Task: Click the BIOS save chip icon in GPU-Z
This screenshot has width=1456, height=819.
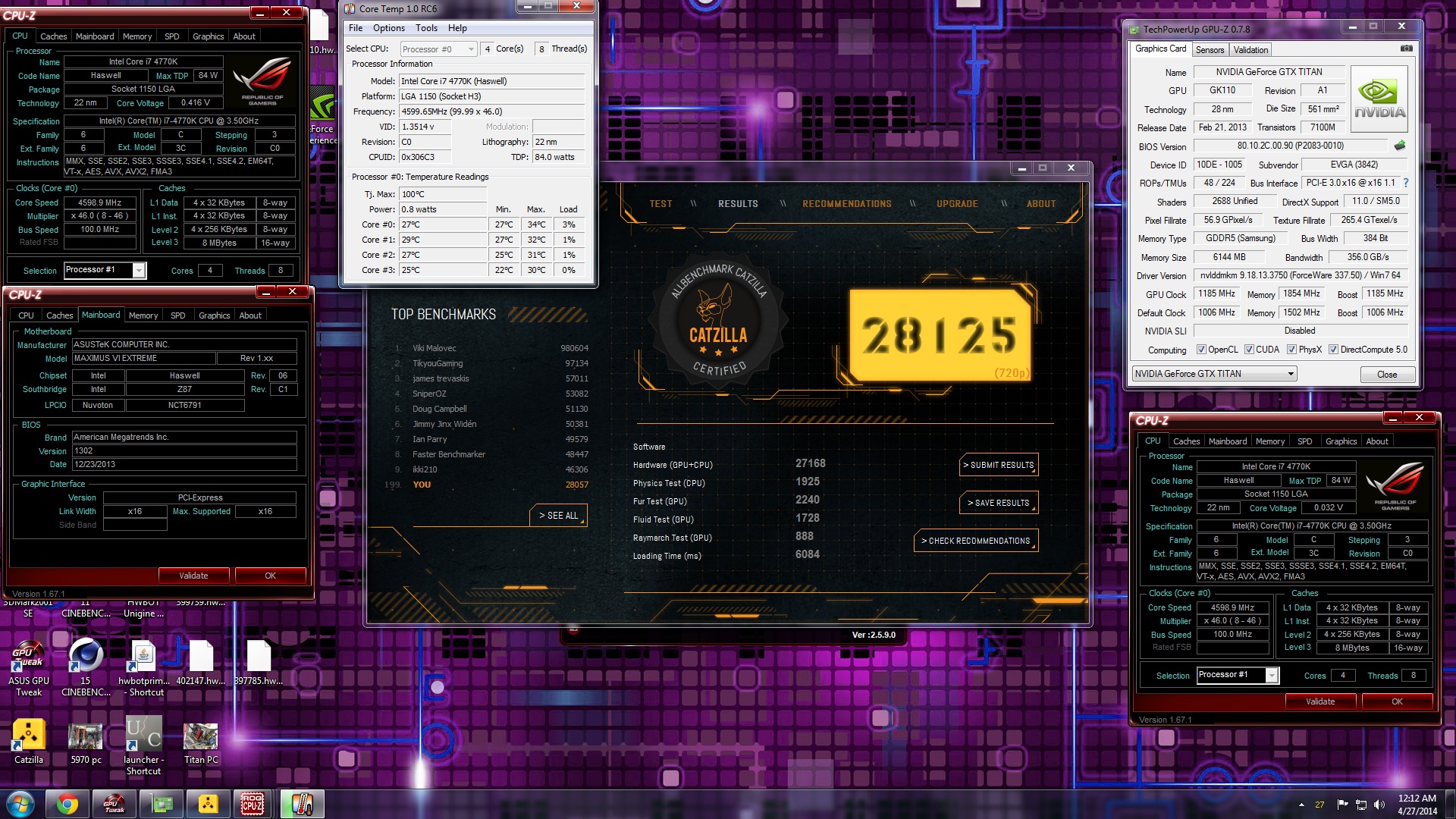Action: click(x=1400, y=146)
